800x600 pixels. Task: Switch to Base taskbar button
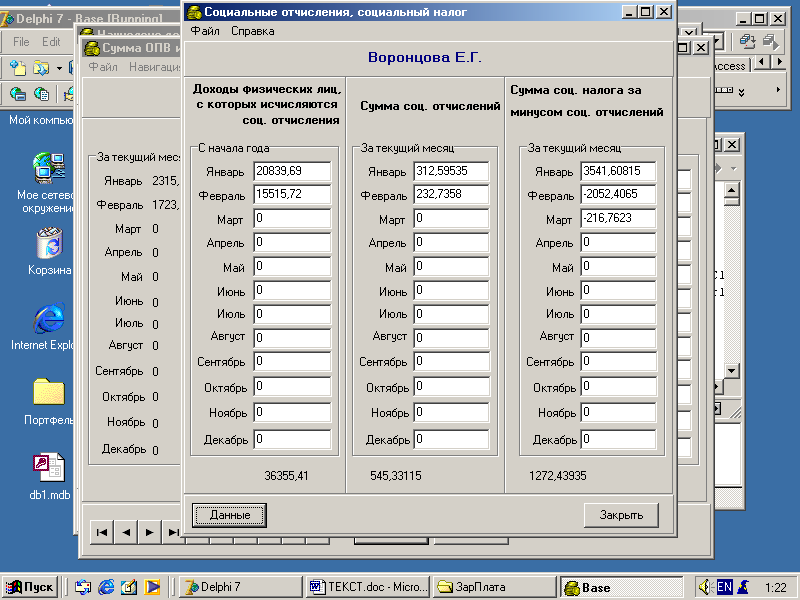622,587
